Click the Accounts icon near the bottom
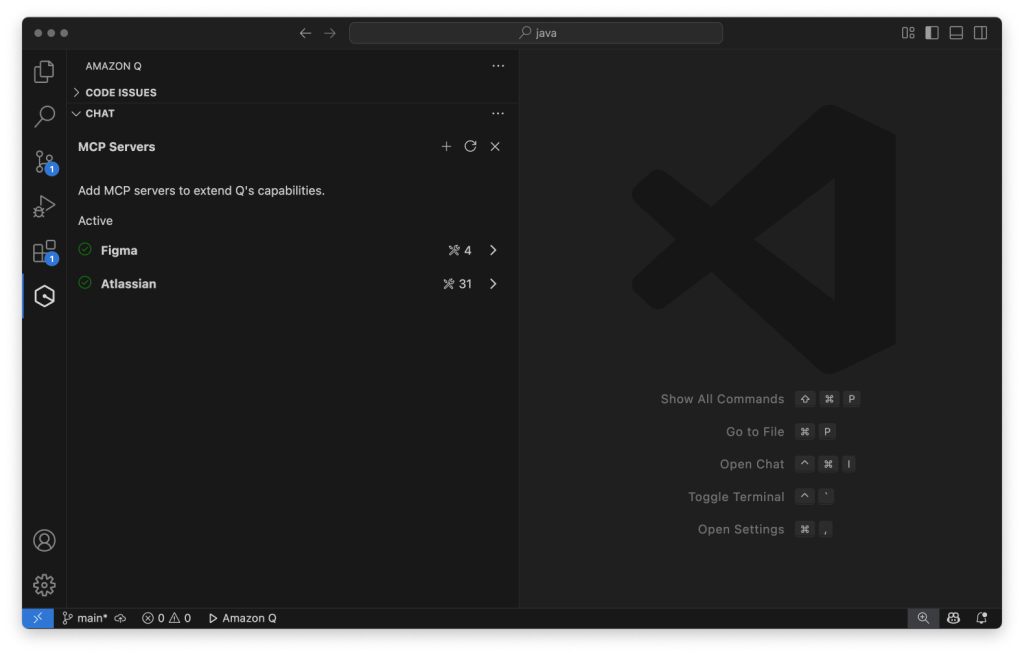 (43, 540)
